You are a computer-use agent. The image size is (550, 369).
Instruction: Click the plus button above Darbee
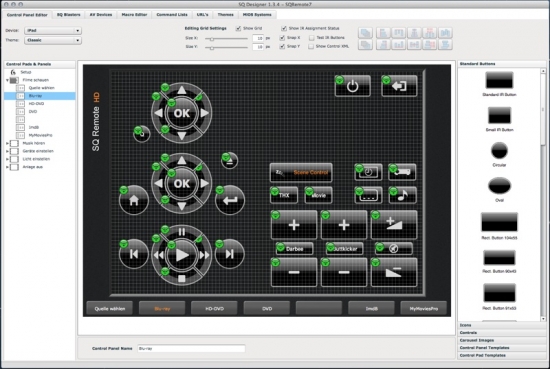294,225
